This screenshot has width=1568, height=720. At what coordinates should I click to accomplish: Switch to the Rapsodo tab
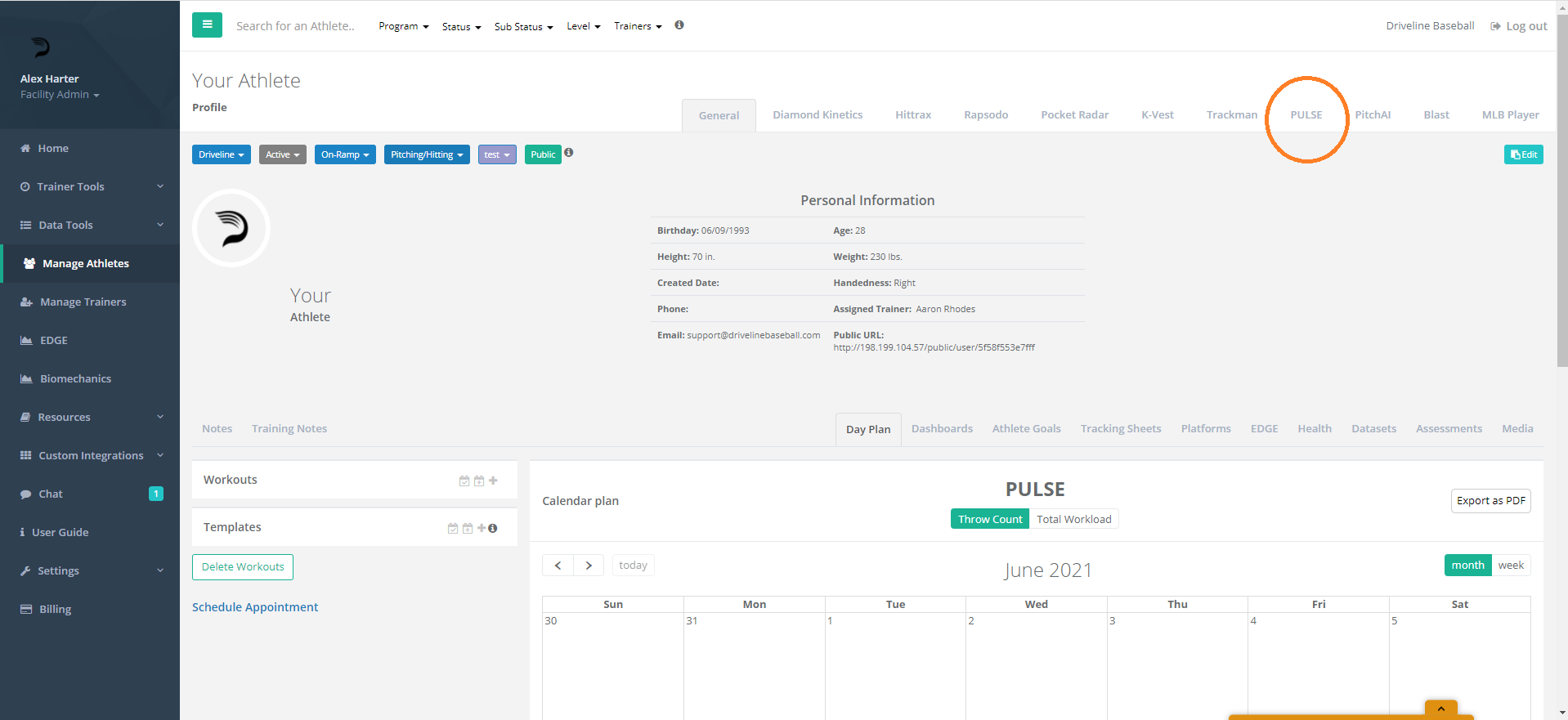pos(986,115)
